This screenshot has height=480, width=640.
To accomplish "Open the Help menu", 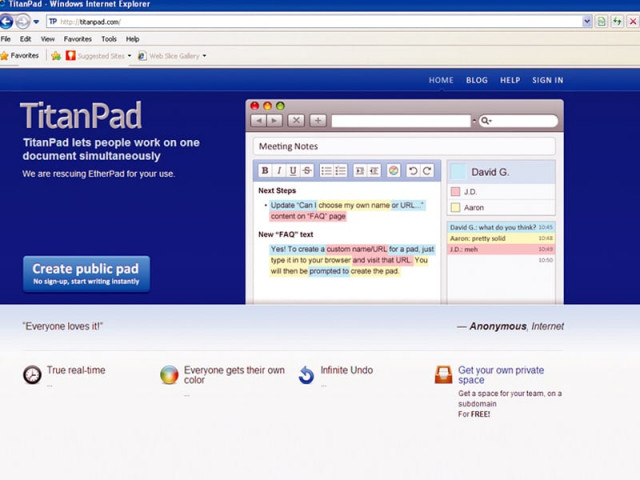I will point(132,39).
